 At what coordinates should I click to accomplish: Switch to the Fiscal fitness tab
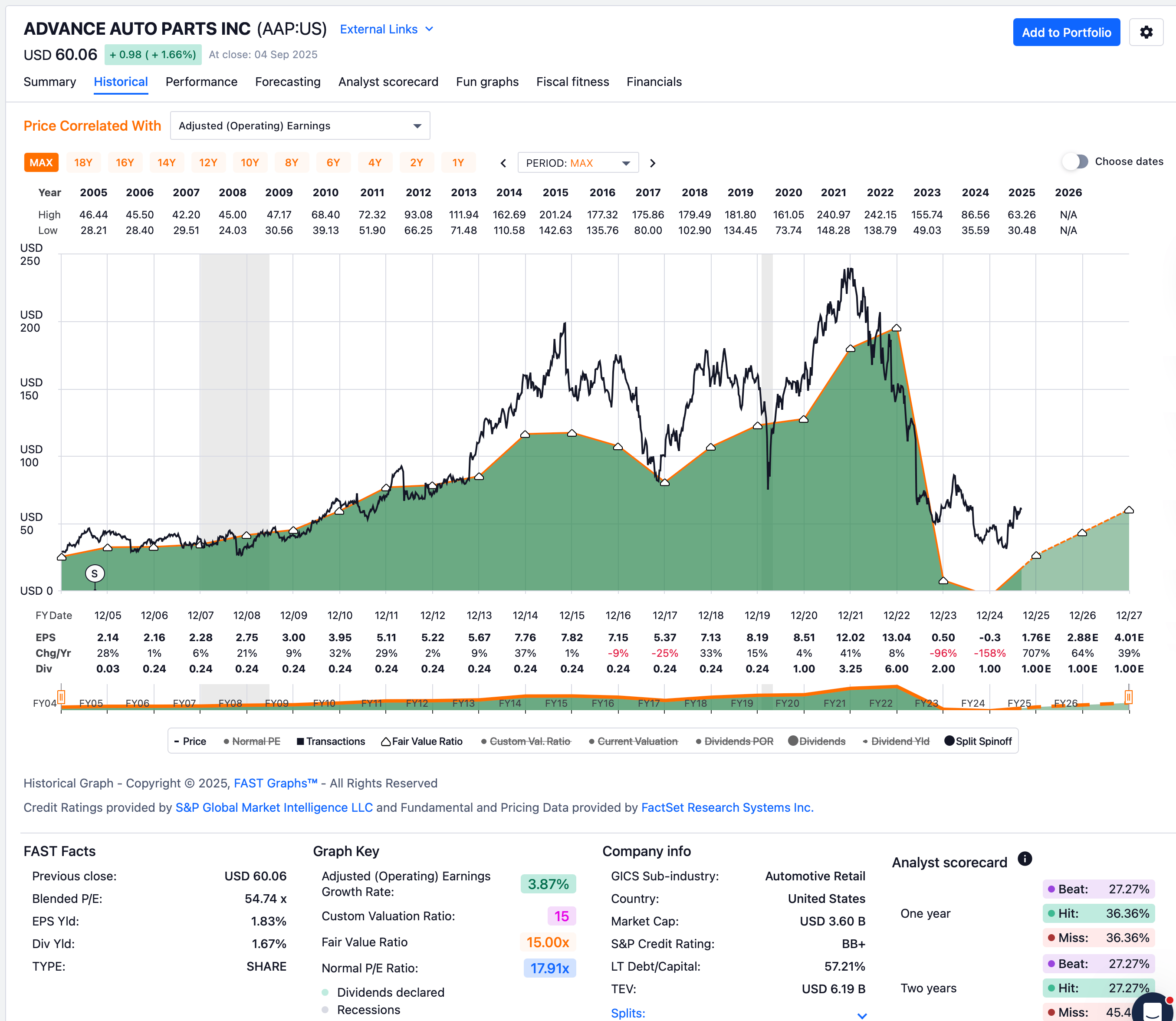[x=572, y=82]
